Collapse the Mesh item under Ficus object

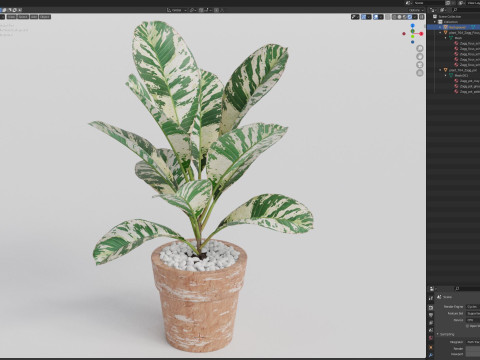[446, 38]
